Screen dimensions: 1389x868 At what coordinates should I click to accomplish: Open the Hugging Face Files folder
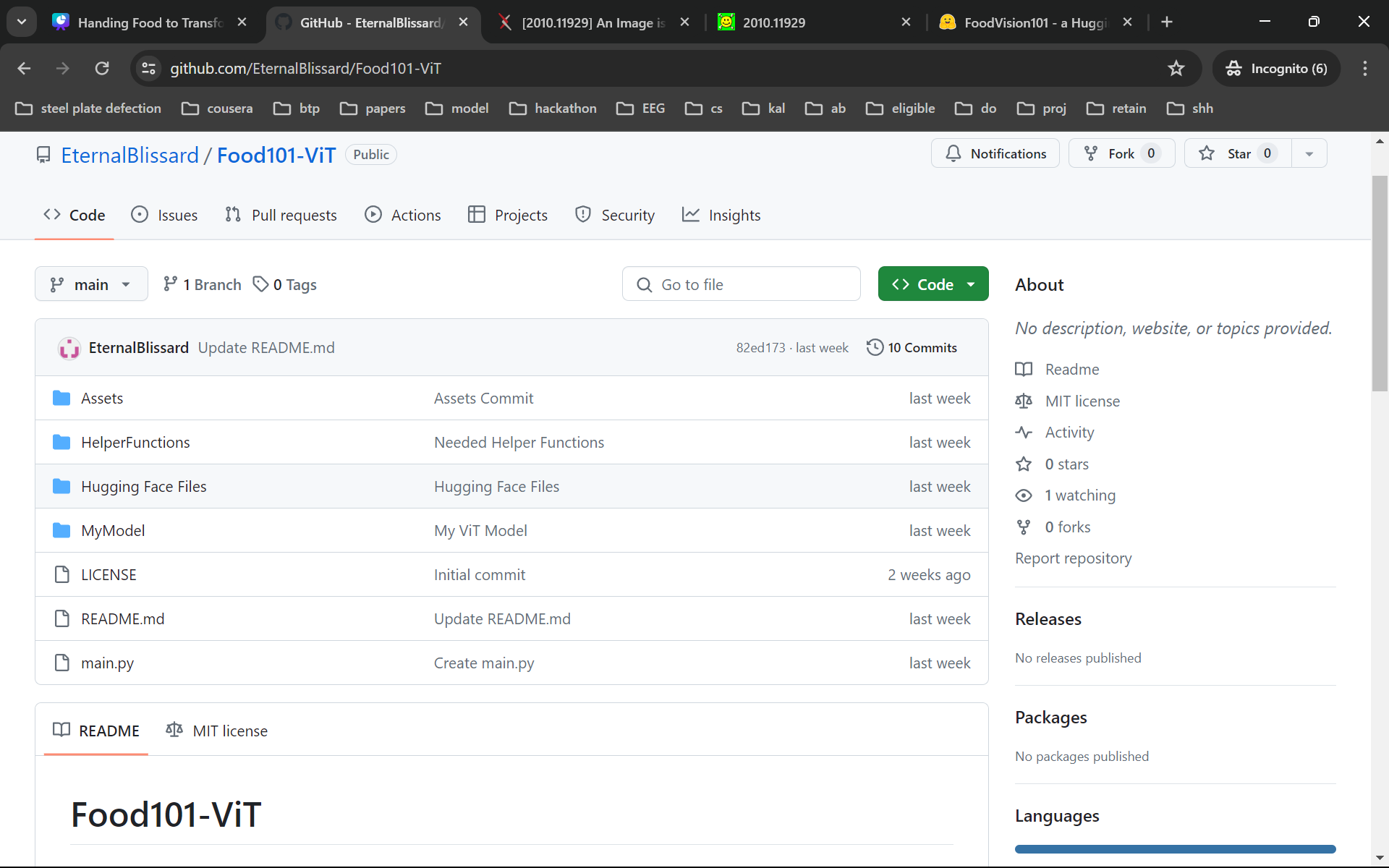pos(143,487)
